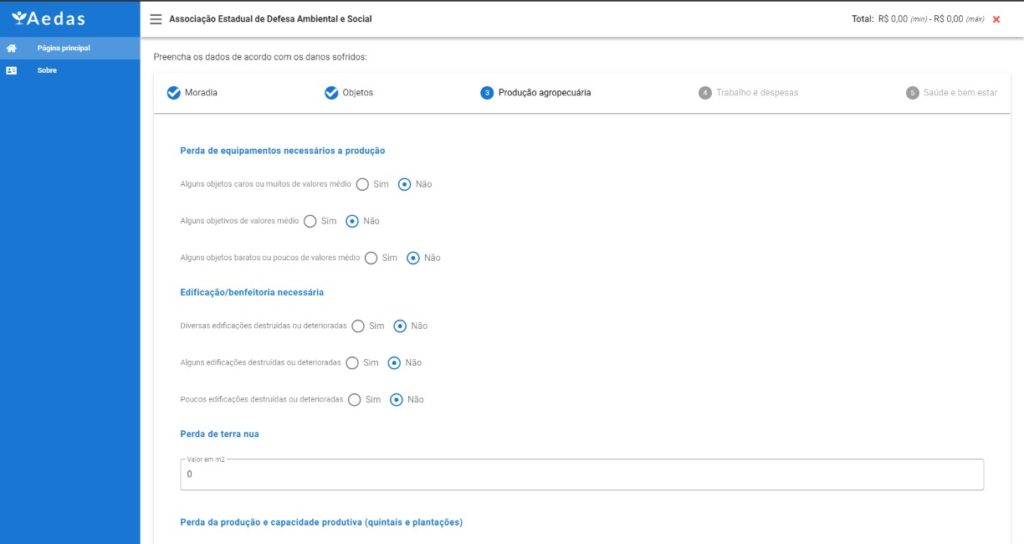
Task: Select Sim for objetos baratos equipment loss
Action: pyautogui.click(x=371, y=258)
